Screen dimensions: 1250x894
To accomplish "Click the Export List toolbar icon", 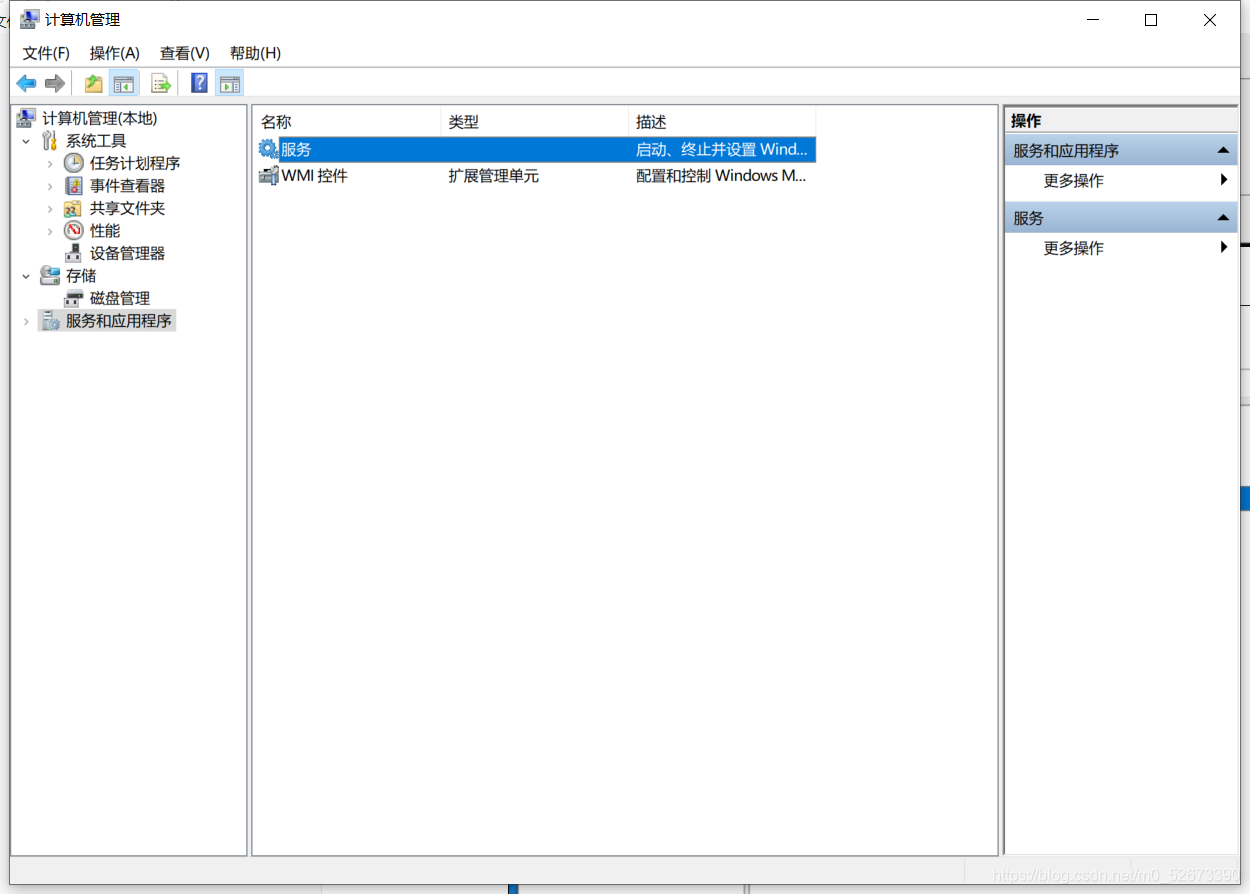I will (161, 83).
